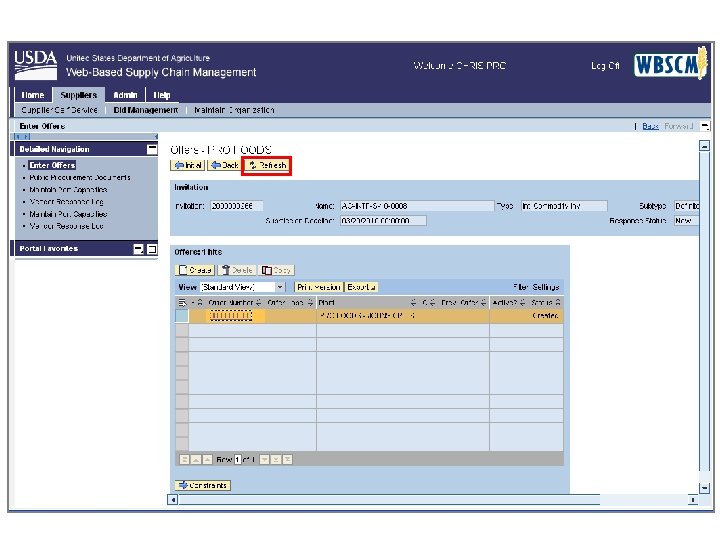Select the second empty row selector
Screen dimensions: 720x540
tap(182, 344)
